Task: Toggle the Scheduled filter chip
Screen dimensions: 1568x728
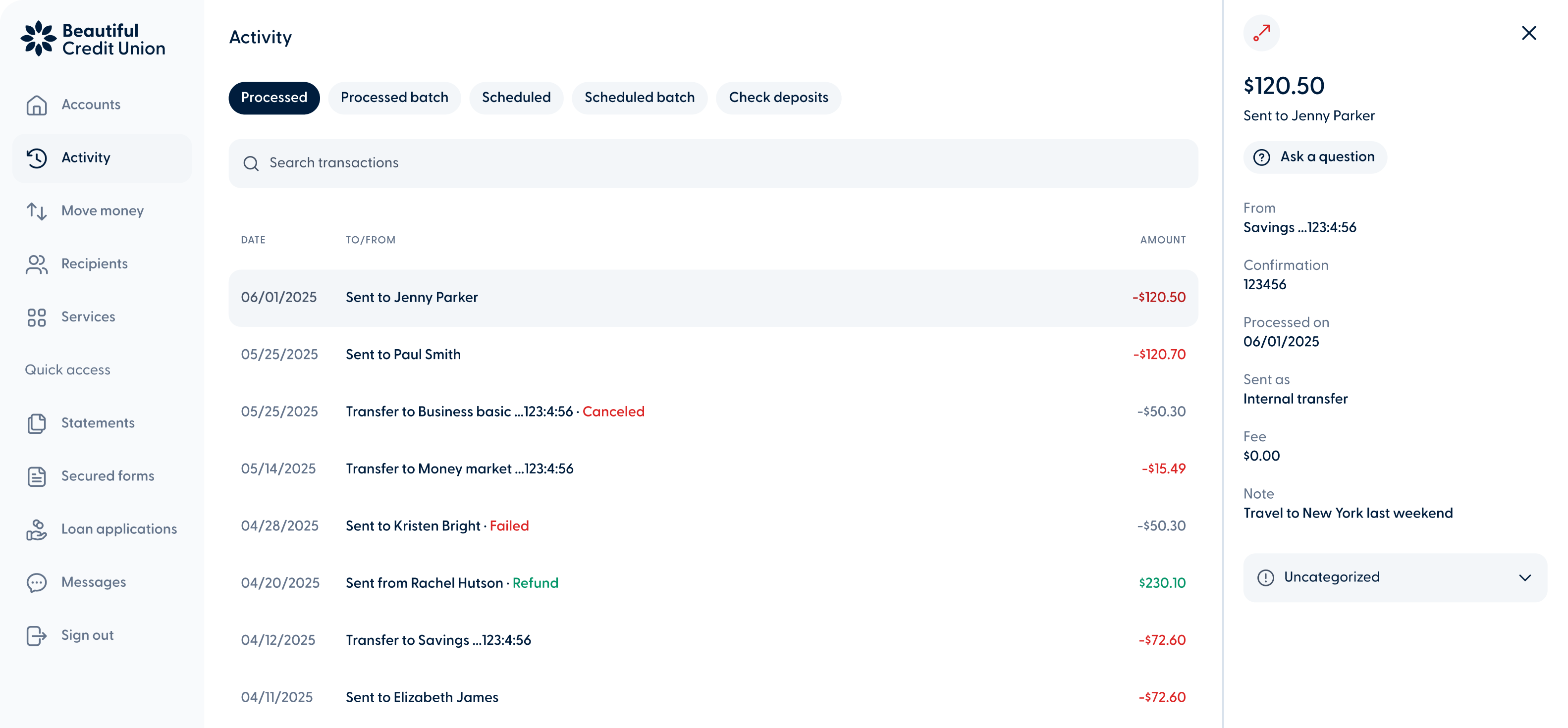Action: point(516,98)
